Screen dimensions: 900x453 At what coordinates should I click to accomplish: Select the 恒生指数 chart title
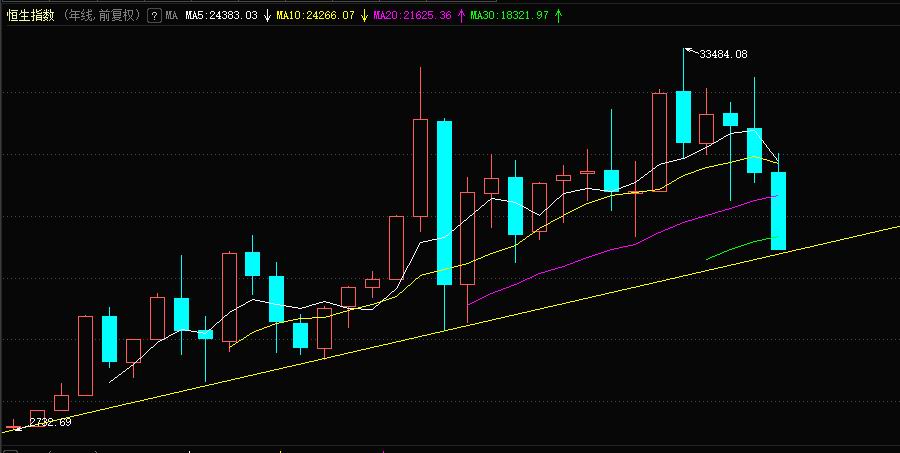point(30,16)
